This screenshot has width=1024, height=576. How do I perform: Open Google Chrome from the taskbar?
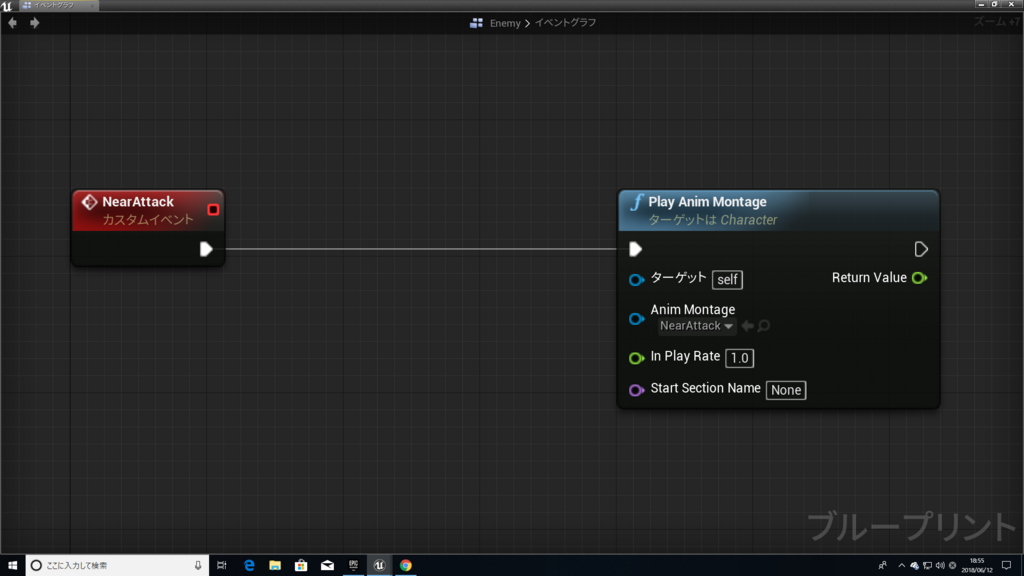[x=406, y=566]
